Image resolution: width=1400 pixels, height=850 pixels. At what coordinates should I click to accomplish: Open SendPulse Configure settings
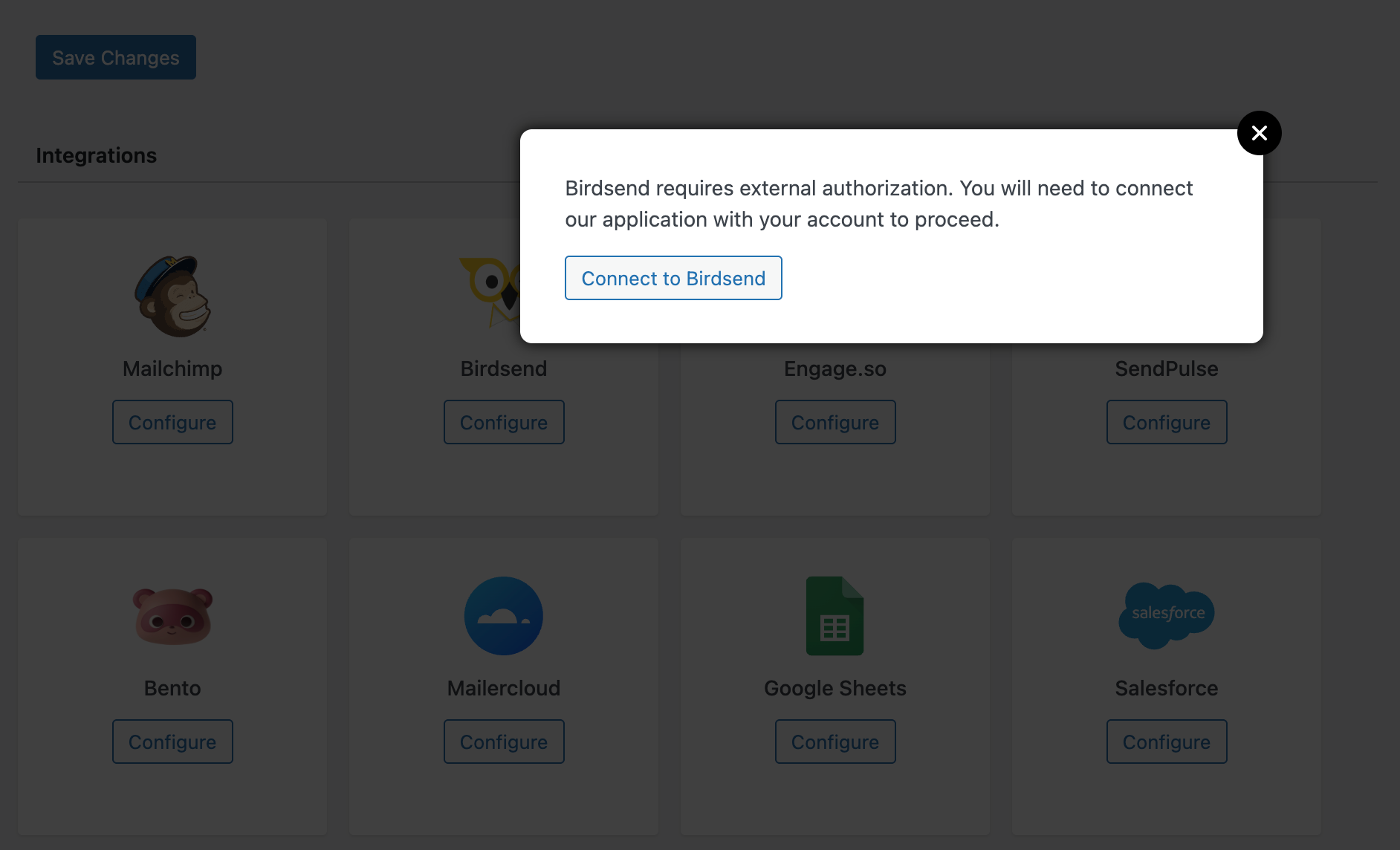tap(1167, 422)
